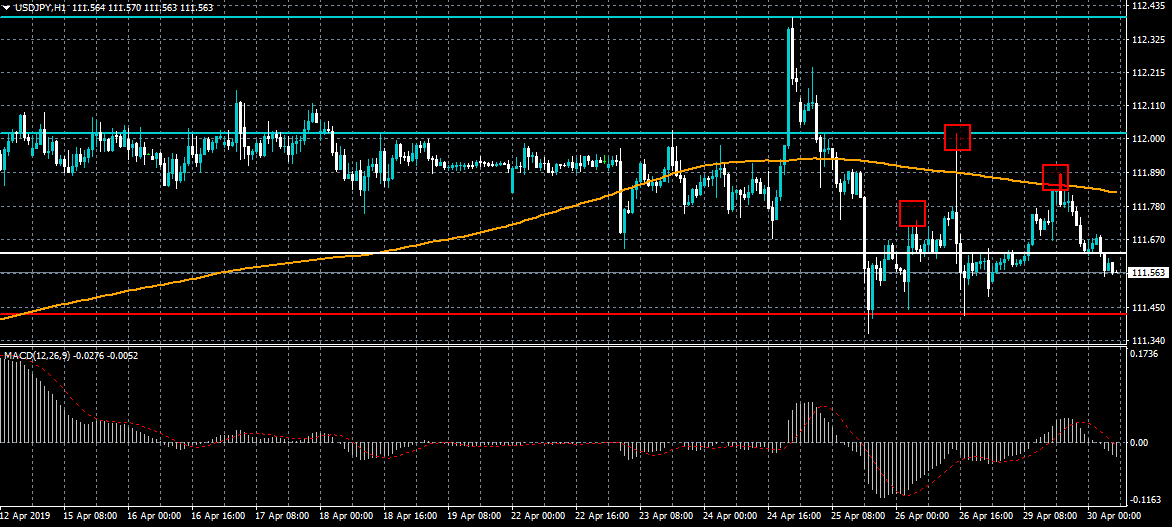Click the 26 Apr 00:00 time label
This screenshot has width=1172, height=527.
click(923, 516)
